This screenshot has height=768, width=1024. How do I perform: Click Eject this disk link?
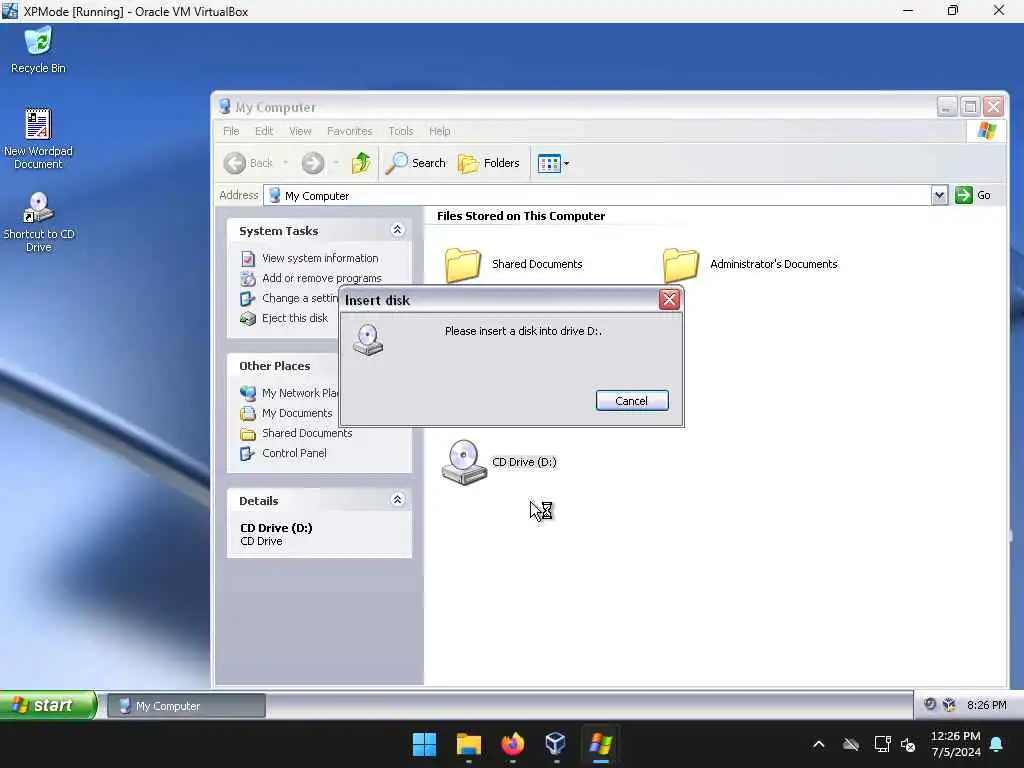tap(295, 318)
